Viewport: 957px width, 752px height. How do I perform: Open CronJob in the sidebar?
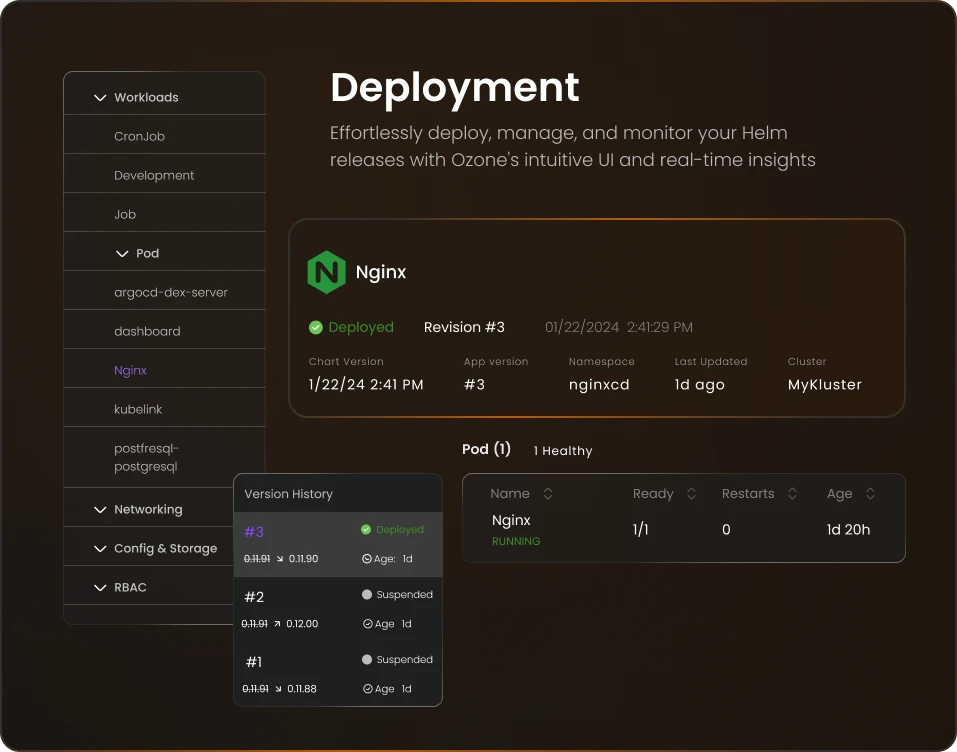(139, 136)
